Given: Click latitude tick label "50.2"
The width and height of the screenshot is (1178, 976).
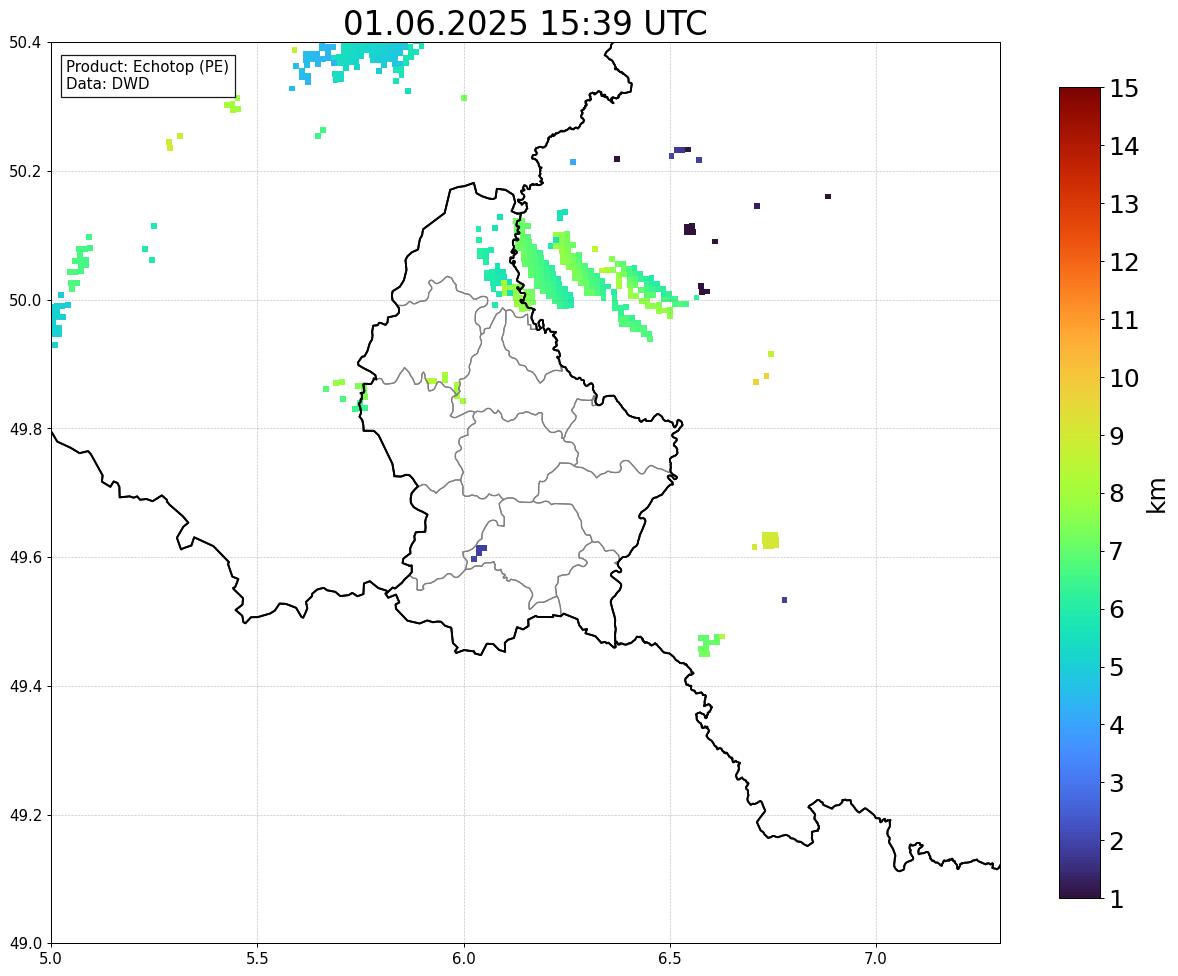Looking at the screenshot, I should click(x=25, y=171).
